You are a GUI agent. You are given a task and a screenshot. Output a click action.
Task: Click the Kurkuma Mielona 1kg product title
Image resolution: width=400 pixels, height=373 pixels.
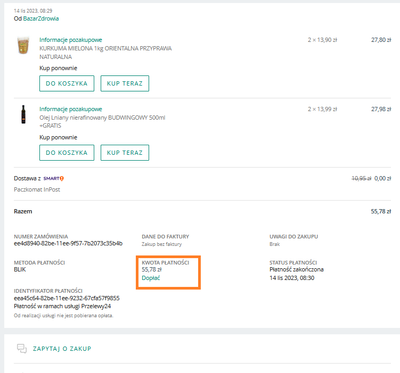(x=106, y=53)
